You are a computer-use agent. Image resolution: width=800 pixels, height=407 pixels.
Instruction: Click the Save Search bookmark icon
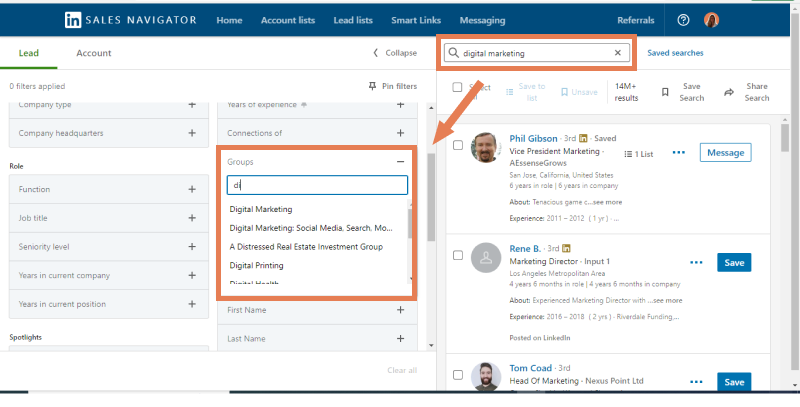665,92
